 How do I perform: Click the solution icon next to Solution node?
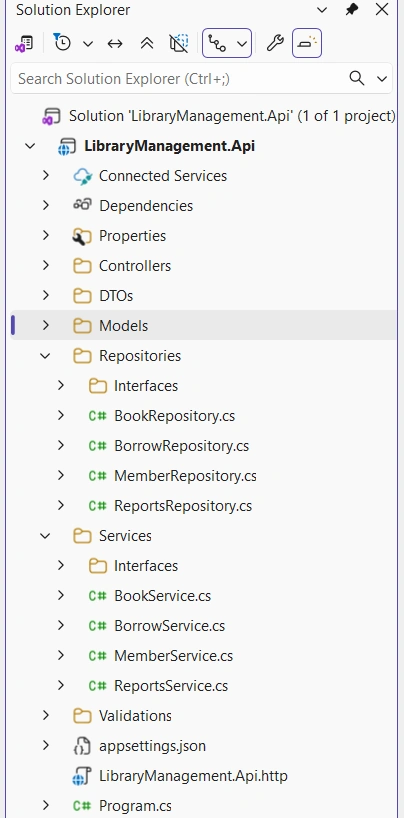(x=51, y=116)
